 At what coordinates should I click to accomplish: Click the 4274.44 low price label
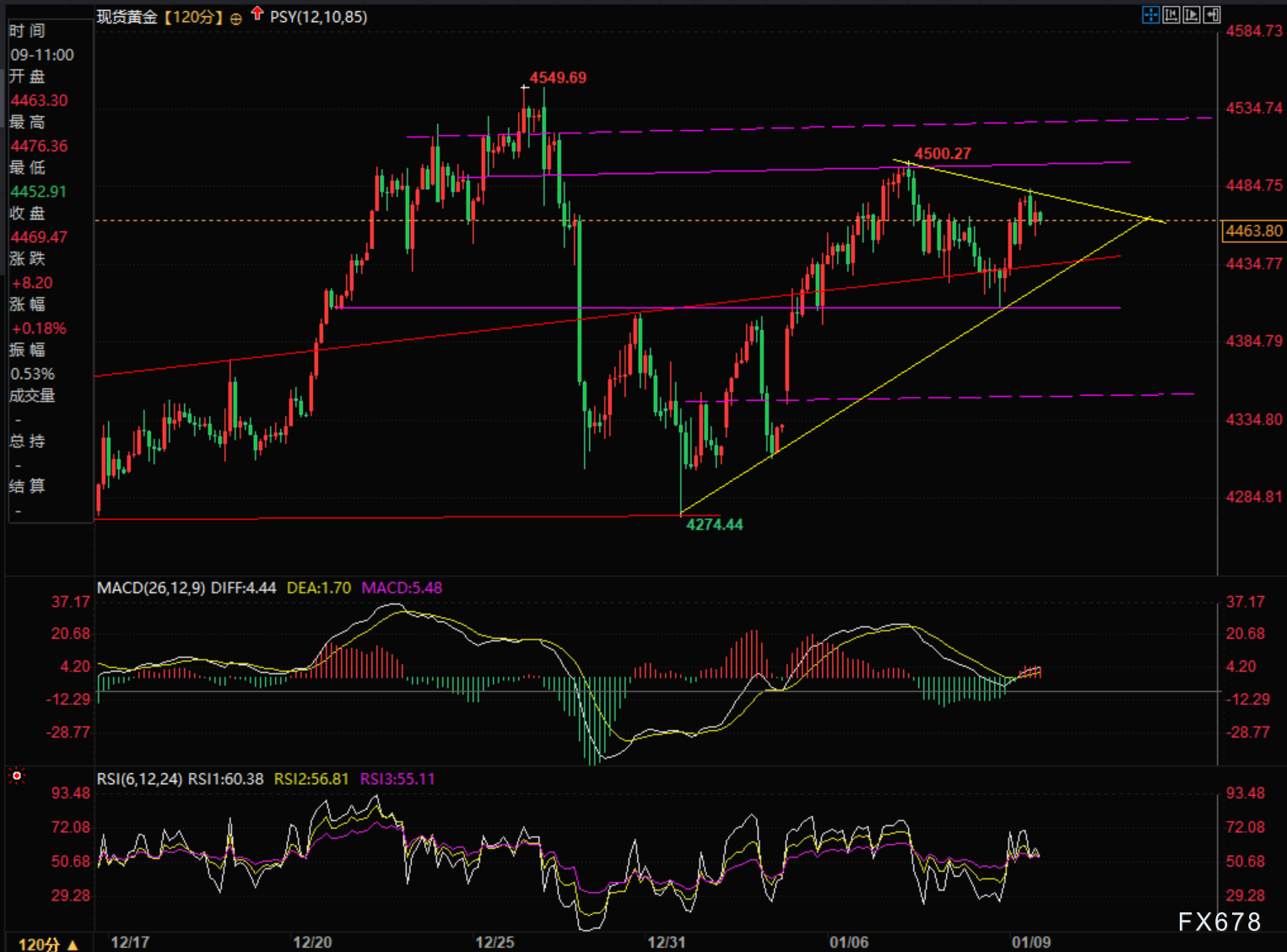click(714, 524)
